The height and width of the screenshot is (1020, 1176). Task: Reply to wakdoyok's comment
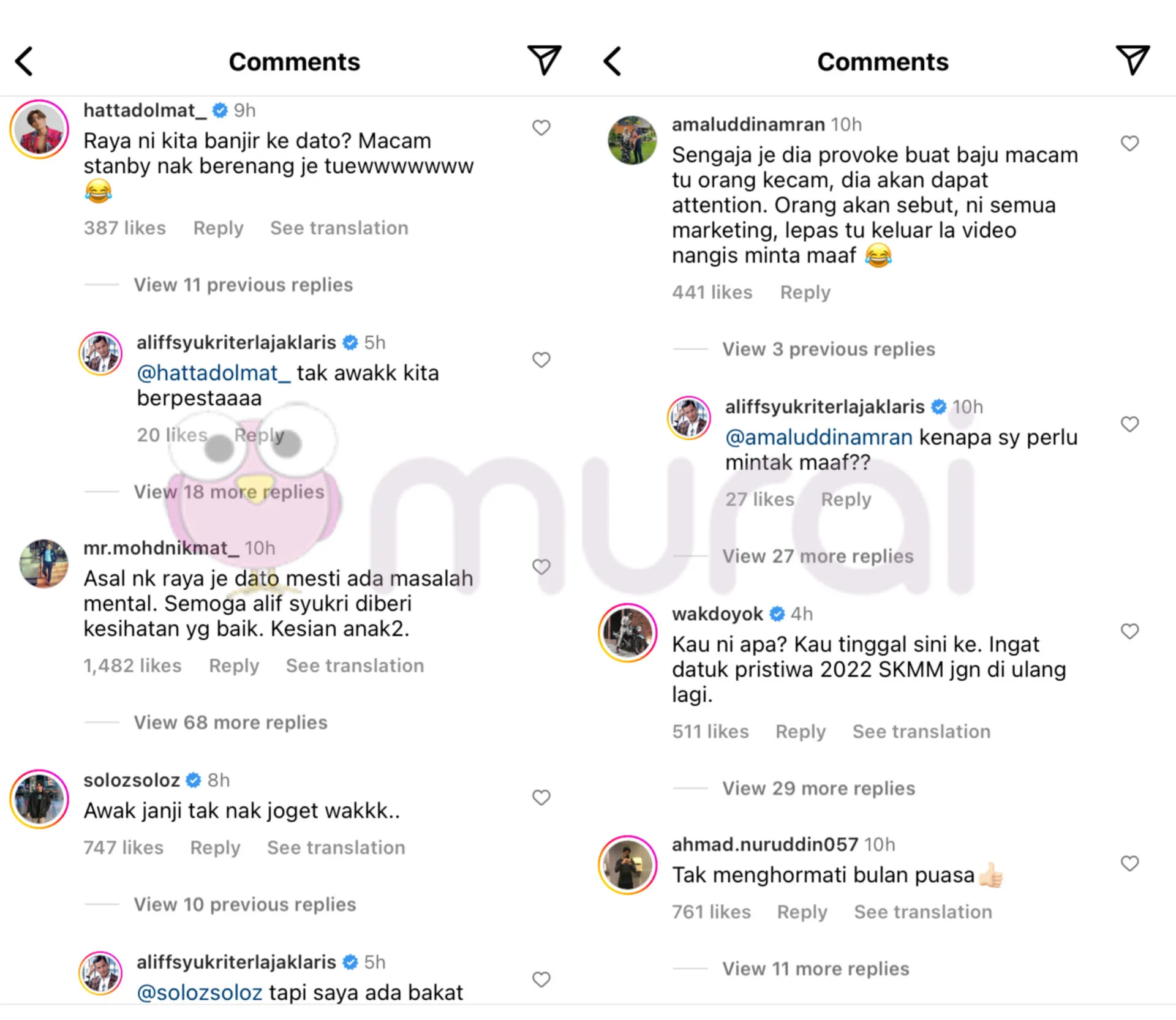tap(801, 732)
